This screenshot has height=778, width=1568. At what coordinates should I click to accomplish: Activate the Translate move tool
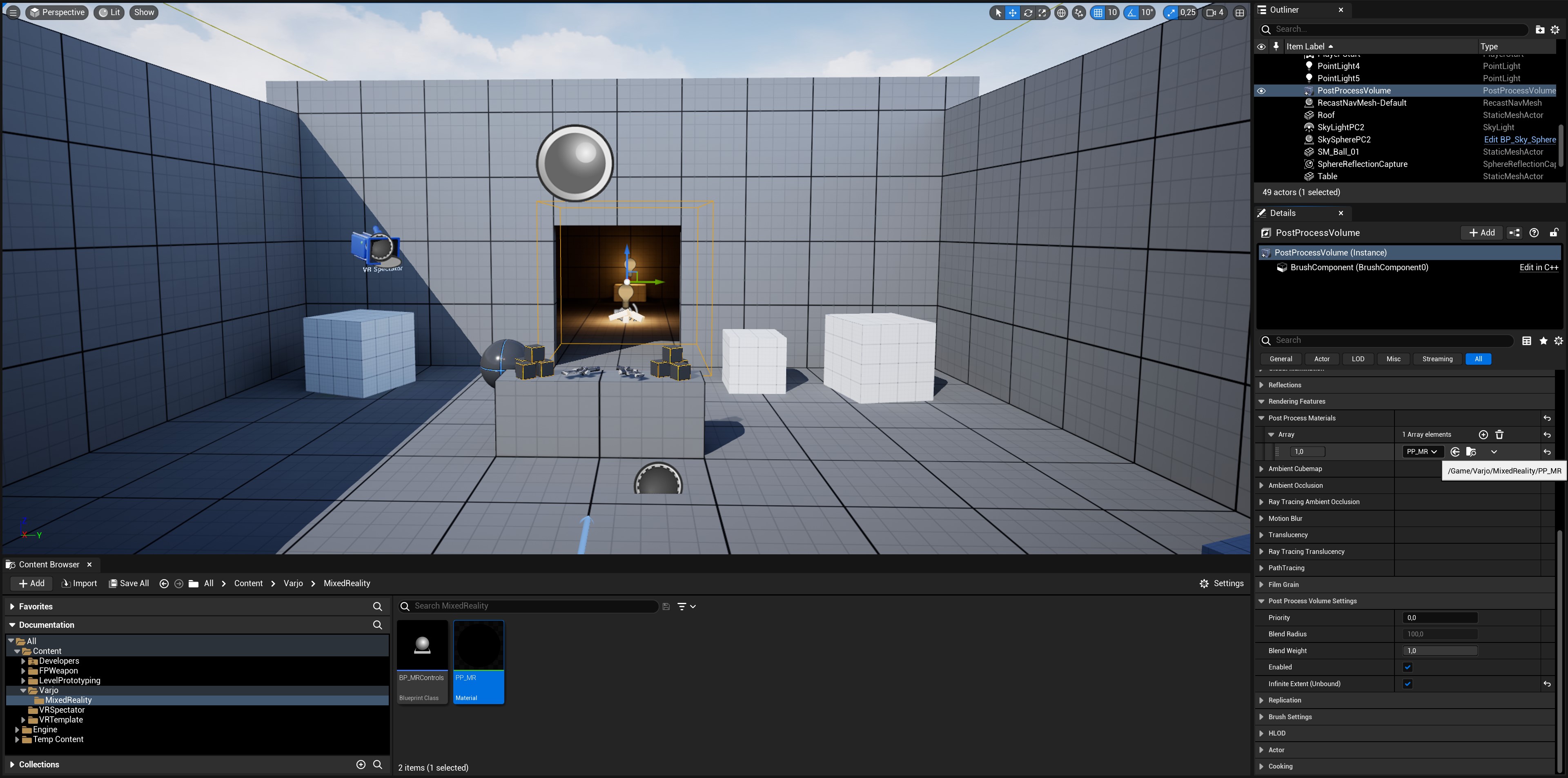point(1013,12)
